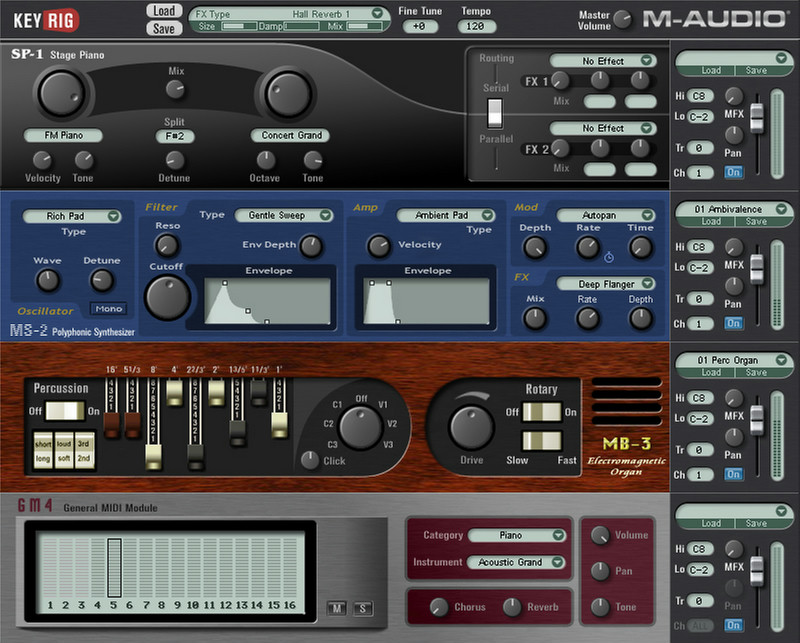
Task: Open the Gentle Sweep filter type dropdown
Action: pyautogui.click(x=324, y=215)
